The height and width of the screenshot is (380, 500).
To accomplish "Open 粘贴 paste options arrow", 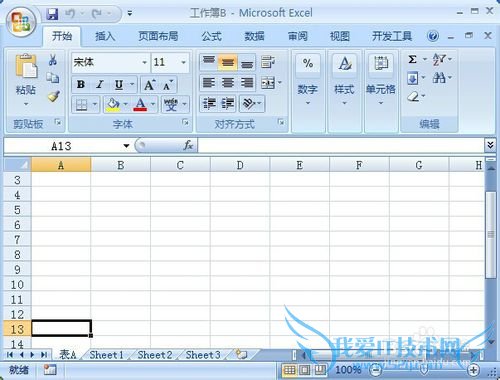I will click(x=26, y=104).
